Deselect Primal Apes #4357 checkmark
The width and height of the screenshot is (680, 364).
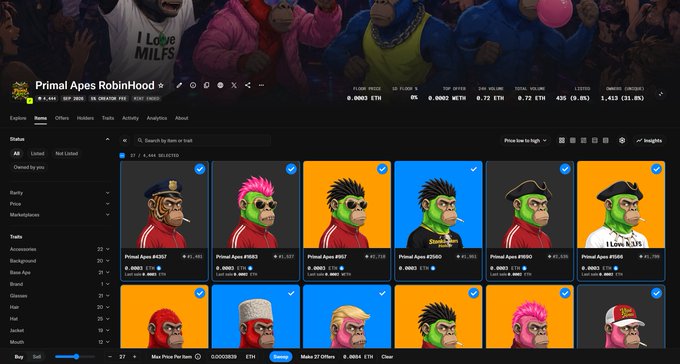tap(200, 169)
